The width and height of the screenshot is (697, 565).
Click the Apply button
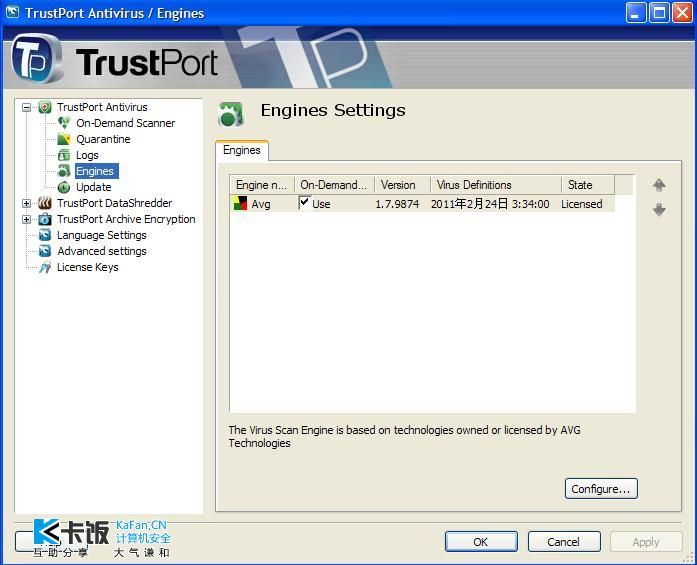click(646, 542)
